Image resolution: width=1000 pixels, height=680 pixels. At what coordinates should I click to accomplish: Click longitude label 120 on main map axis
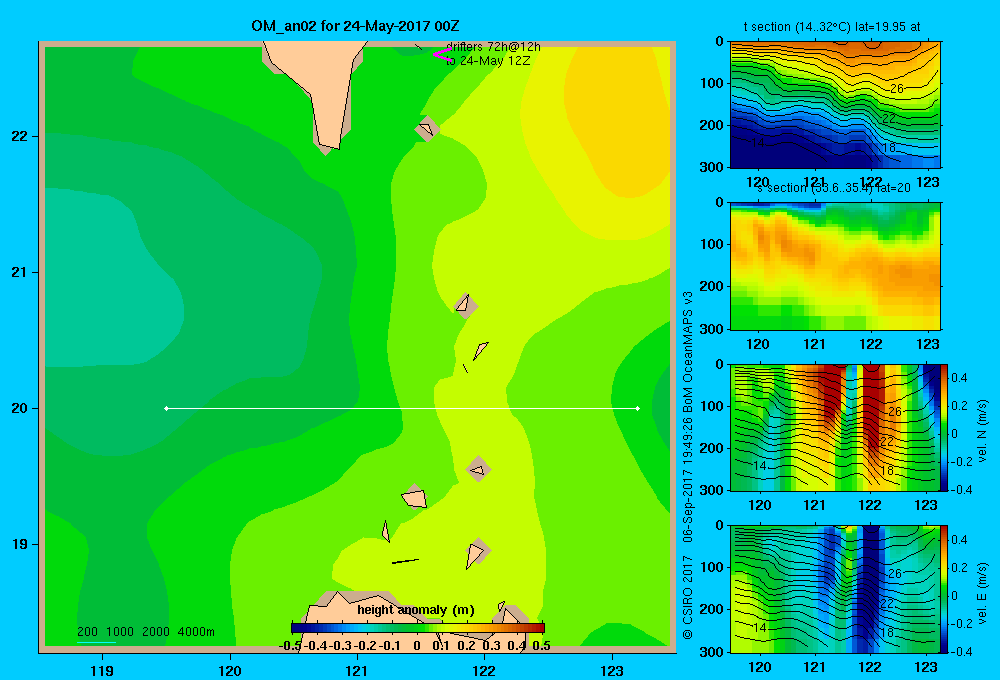pos(230,670)
